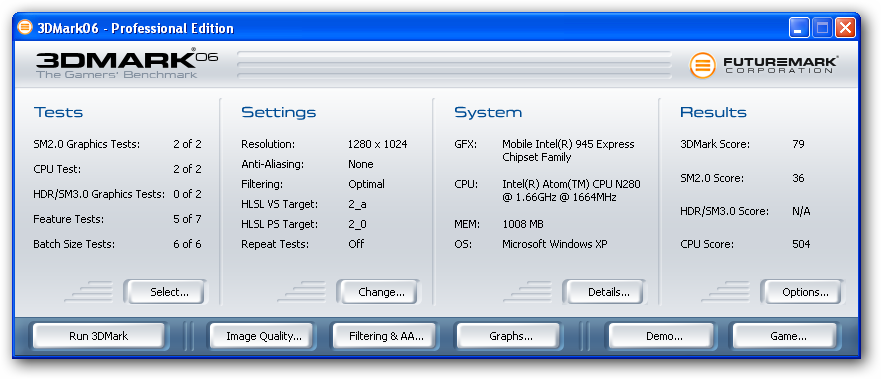Screen dimensions: 881x379
Task: Open the Graphs... tool
Action: pyautogui.click(x=508, y=336)
